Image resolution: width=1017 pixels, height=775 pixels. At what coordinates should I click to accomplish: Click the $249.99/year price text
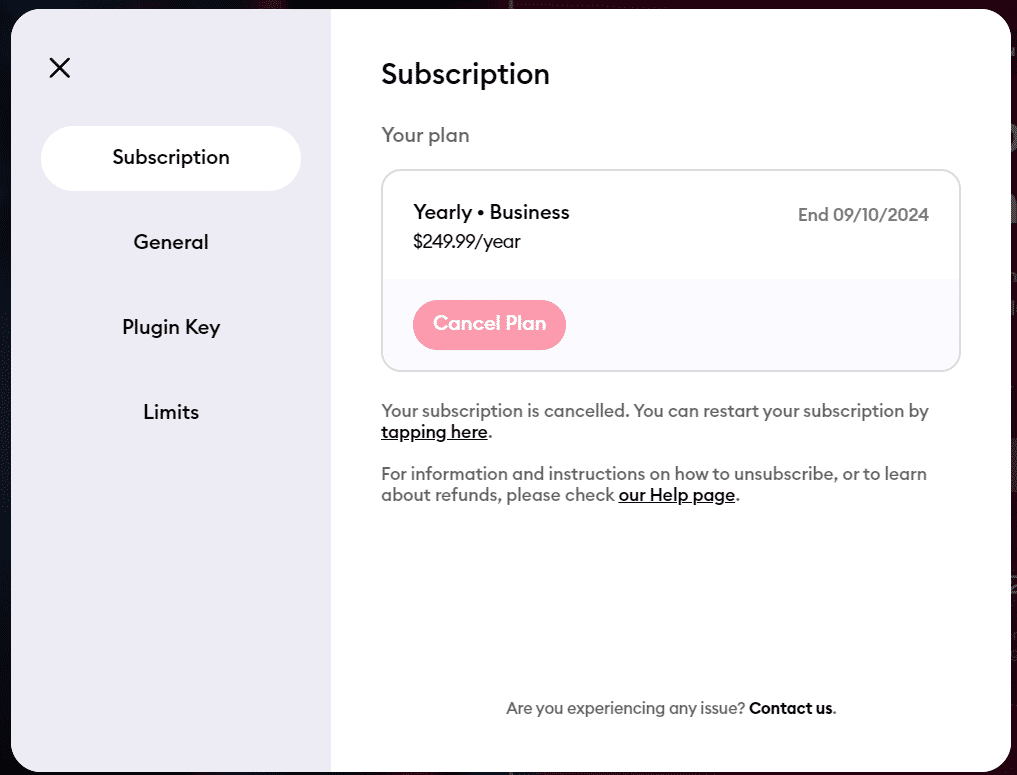click(x=467, y=241)
